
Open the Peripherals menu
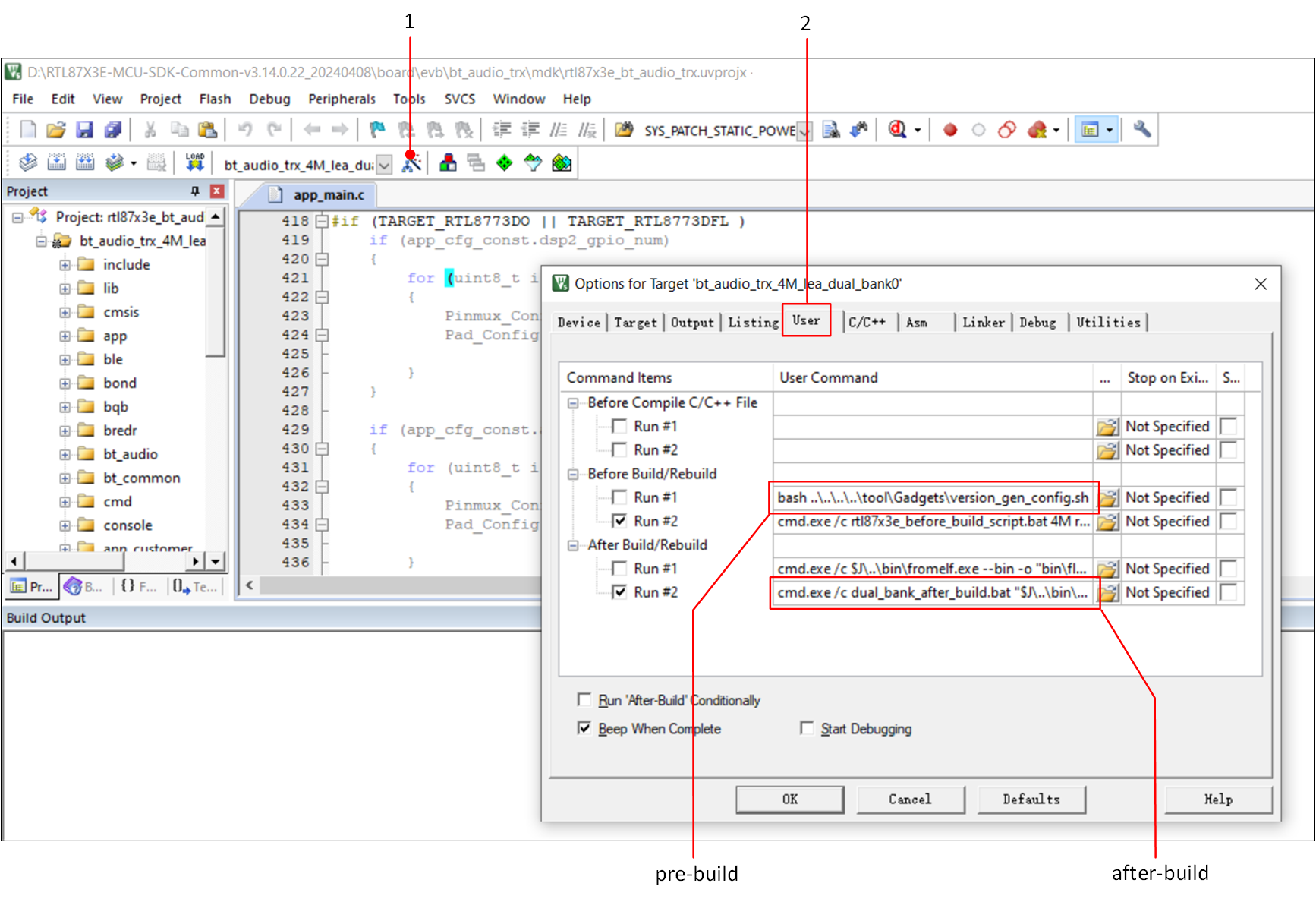click(x=342, y=99)
